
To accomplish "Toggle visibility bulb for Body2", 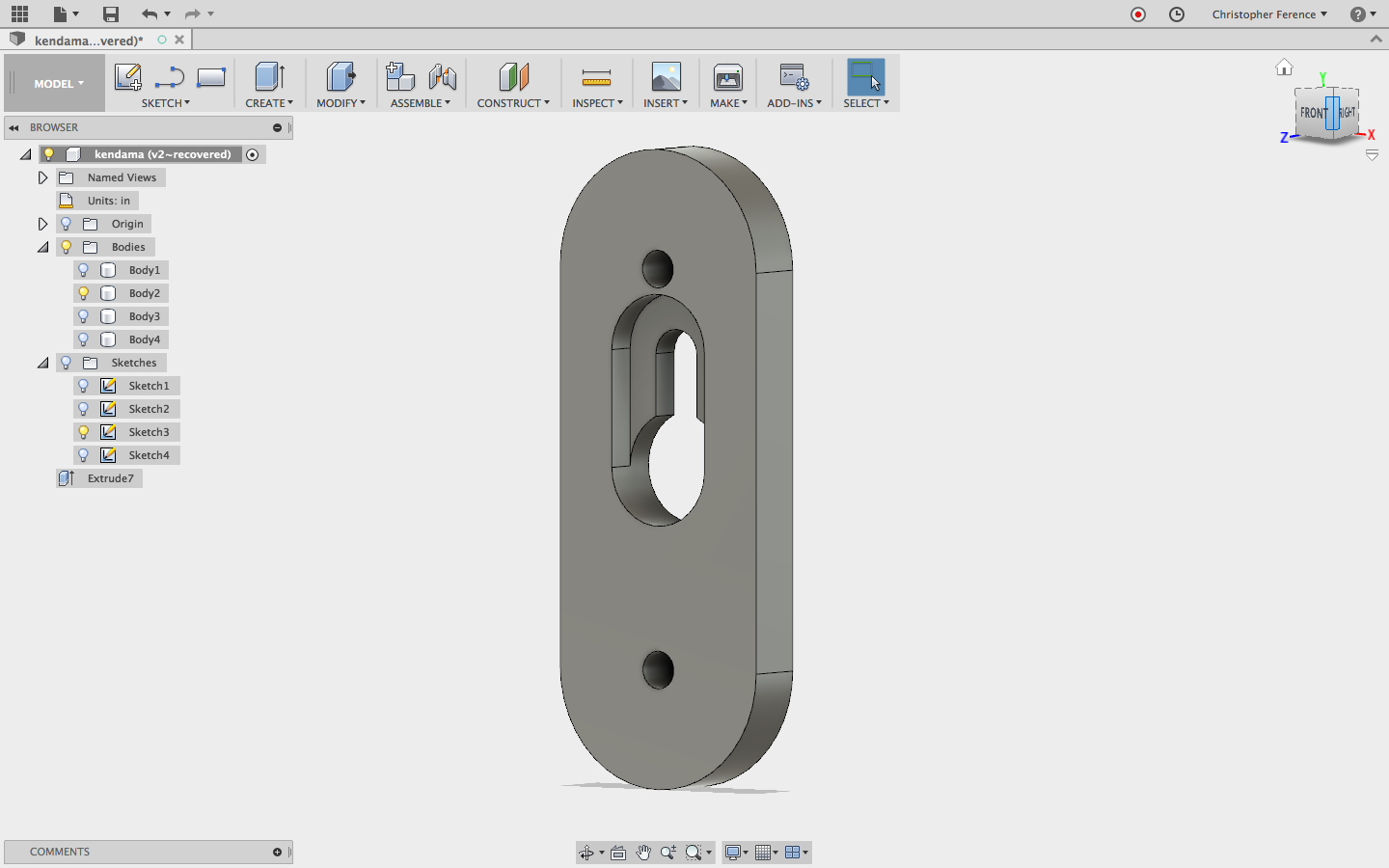I will [x=84, y=293].
